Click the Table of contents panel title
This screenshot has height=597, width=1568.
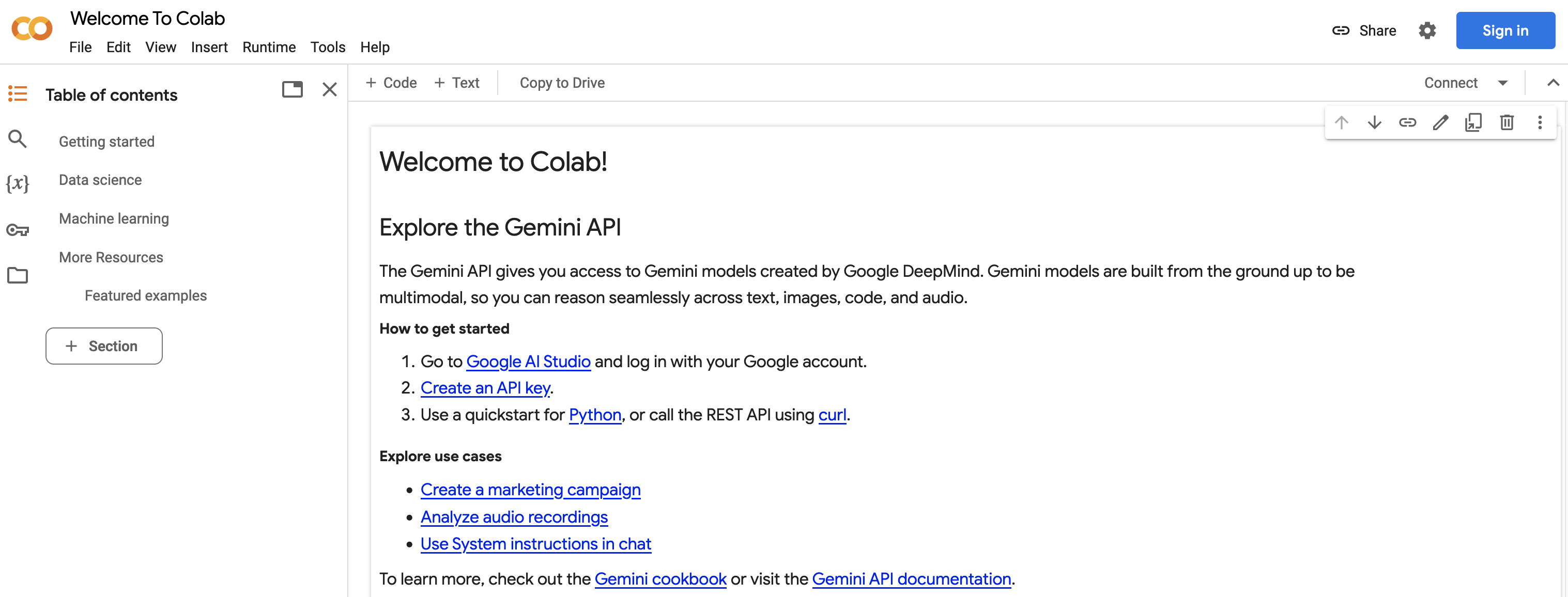coord(112,95)
